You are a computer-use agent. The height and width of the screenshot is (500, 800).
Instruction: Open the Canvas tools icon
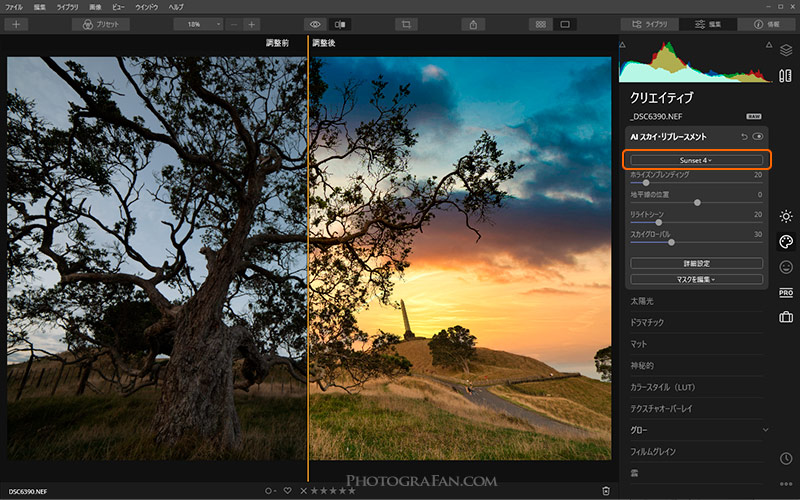(786, 76)
